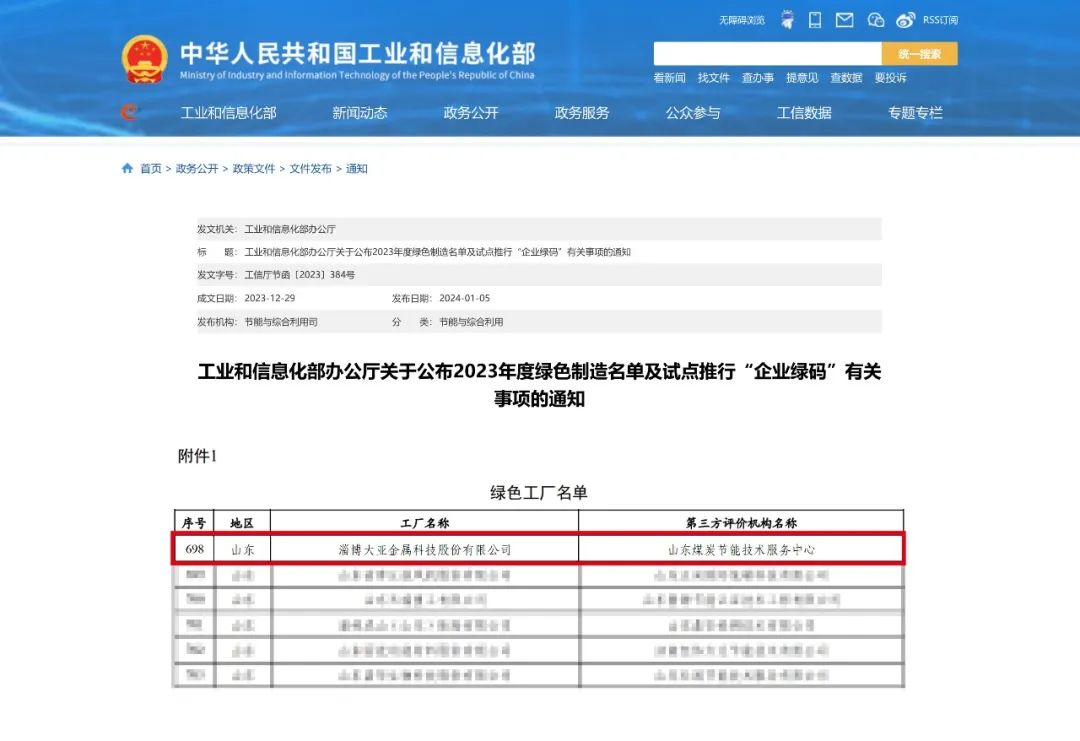This screenshot has height=741, width=1080.
Task: Click the RSS订阅 link
Action: [940, 20]
